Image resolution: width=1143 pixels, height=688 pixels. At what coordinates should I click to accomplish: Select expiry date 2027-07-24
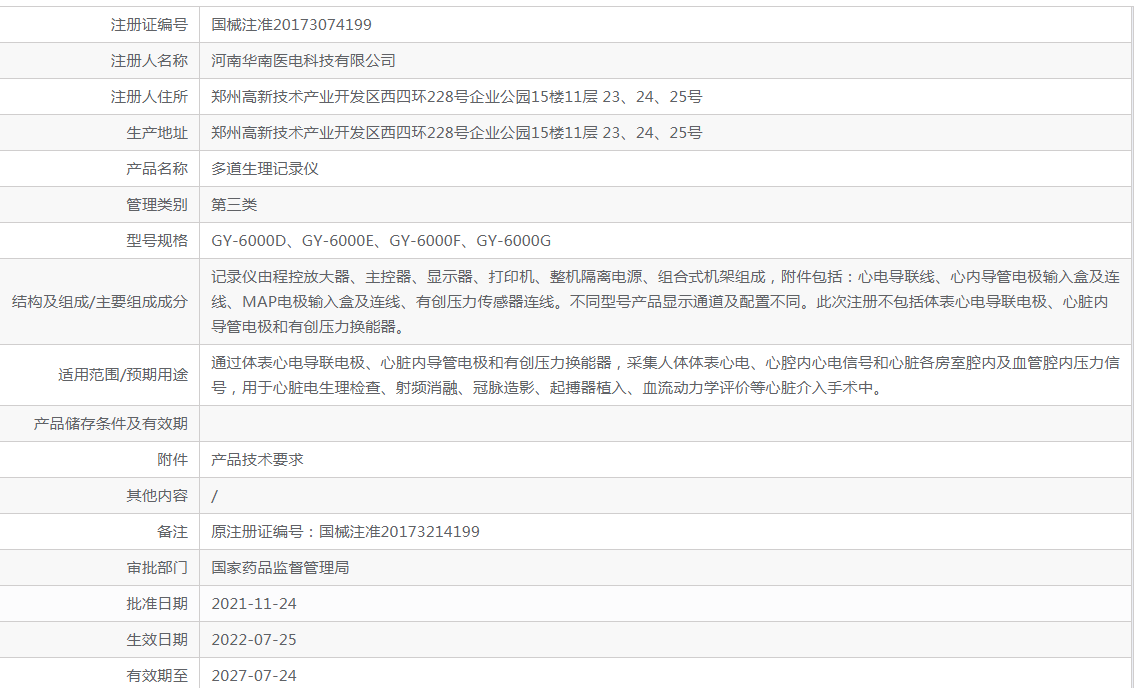(254, 676)
